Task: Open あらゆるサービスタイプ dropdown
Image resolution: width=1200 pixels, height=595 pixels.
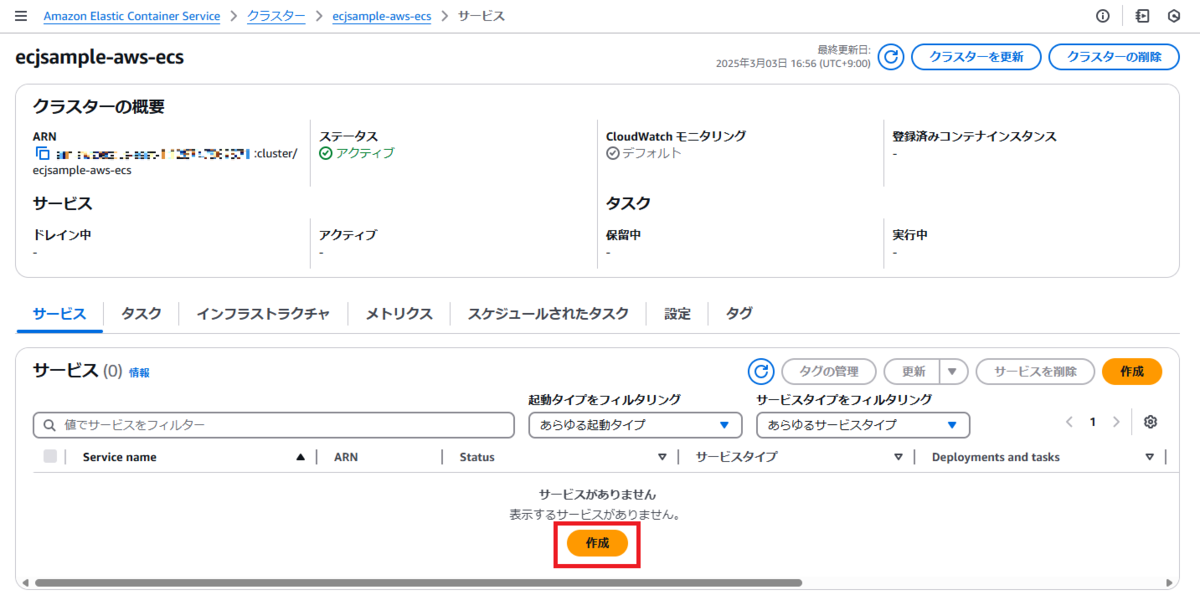Action: pyautogui.click(x=863, y=425)
